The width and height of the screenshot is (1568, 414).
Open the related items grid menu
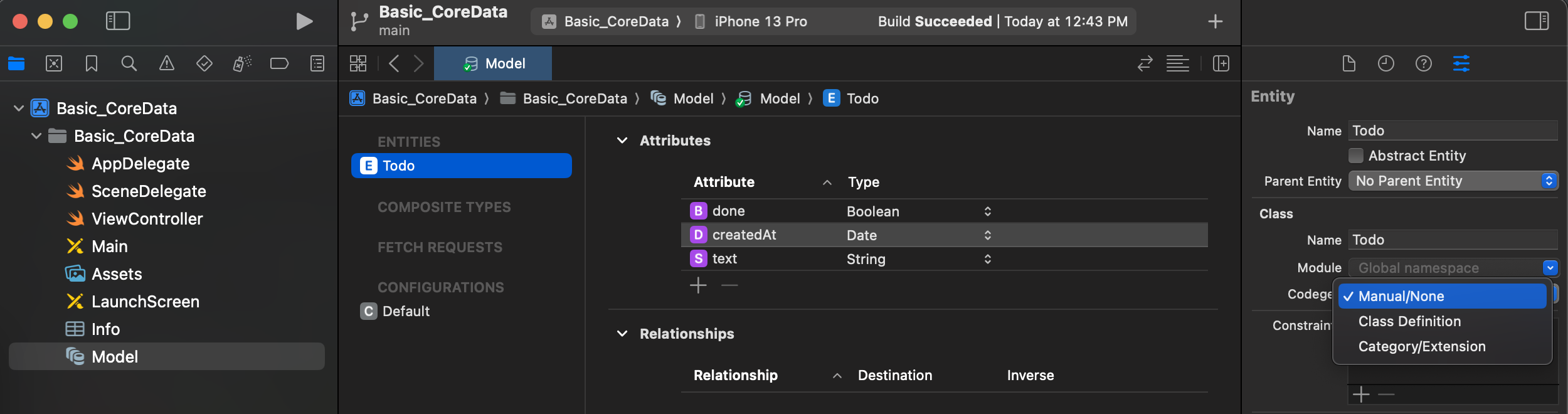[x=358, y=63]
